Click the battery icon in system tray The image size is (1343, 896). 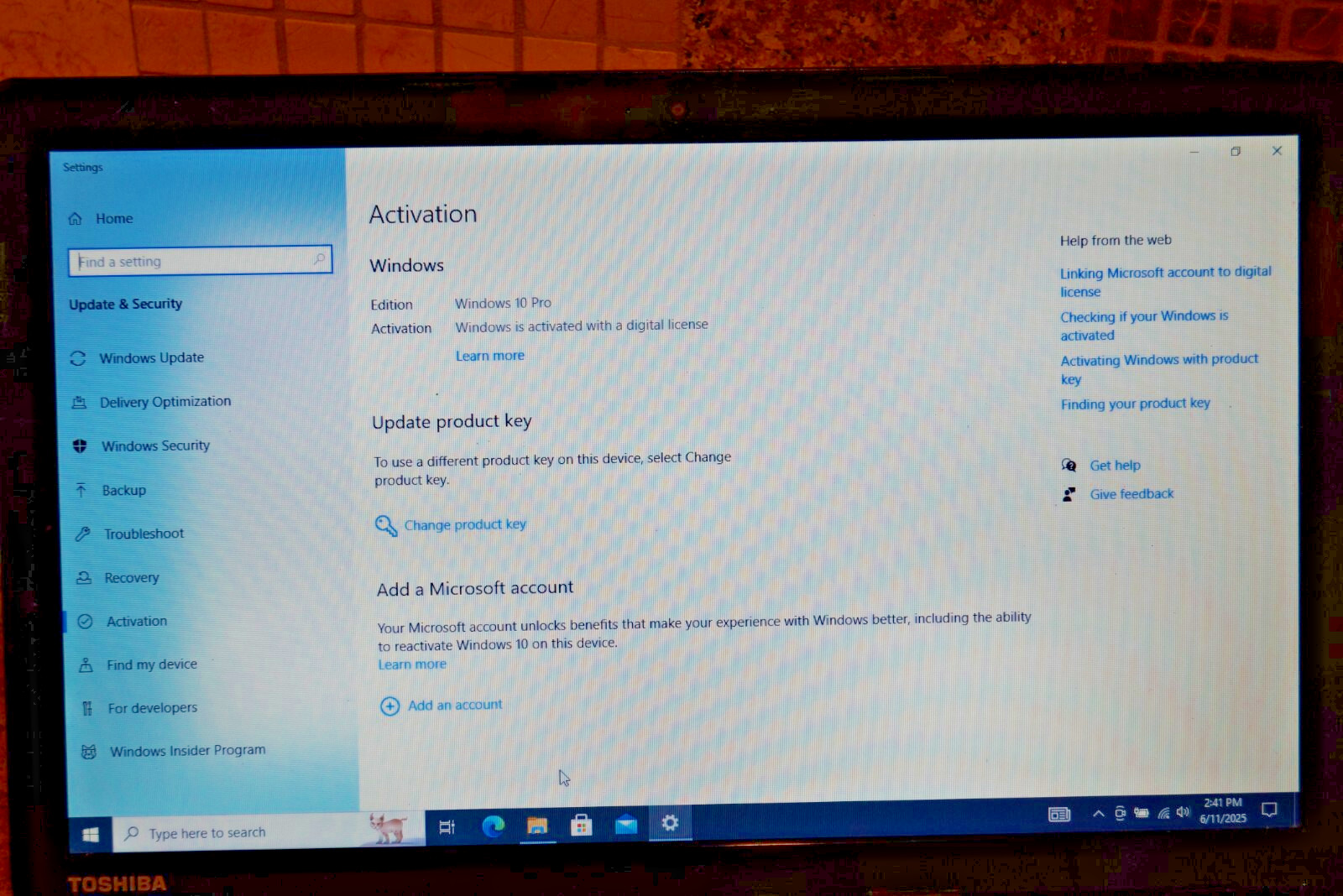click(x=1142, y=812)
